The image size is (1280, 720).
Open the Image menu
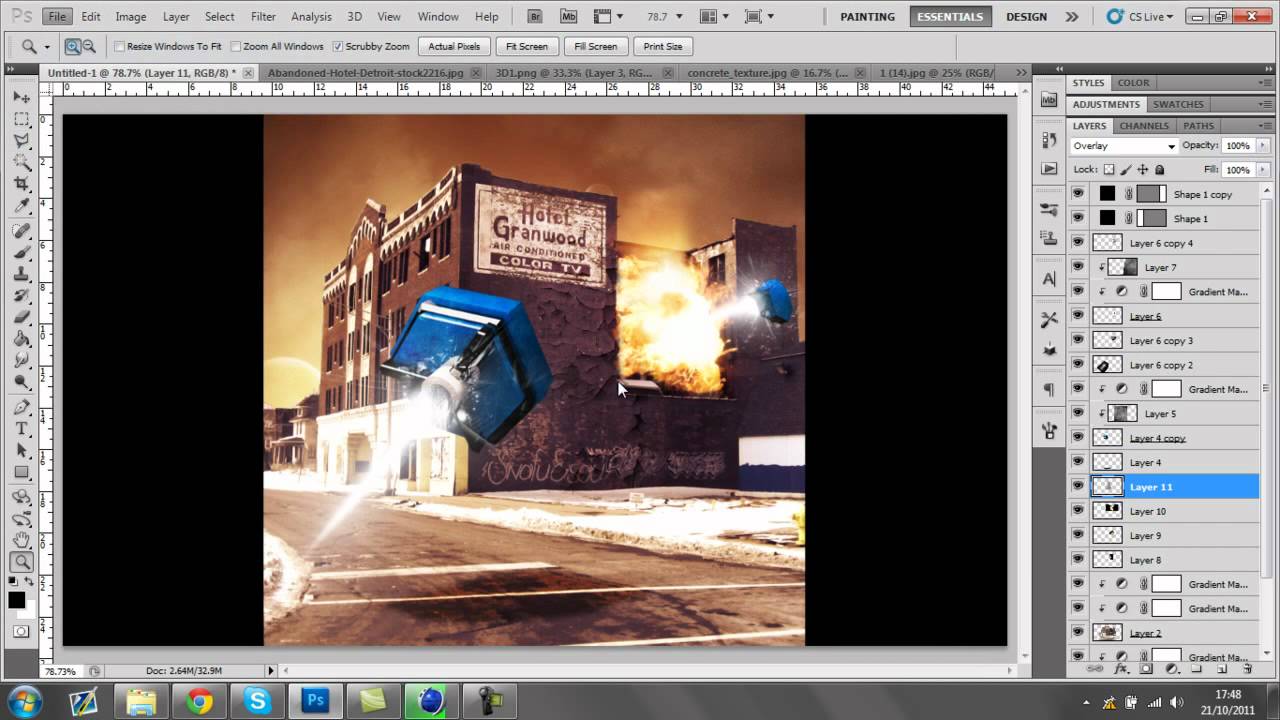(x=131, y=17)
